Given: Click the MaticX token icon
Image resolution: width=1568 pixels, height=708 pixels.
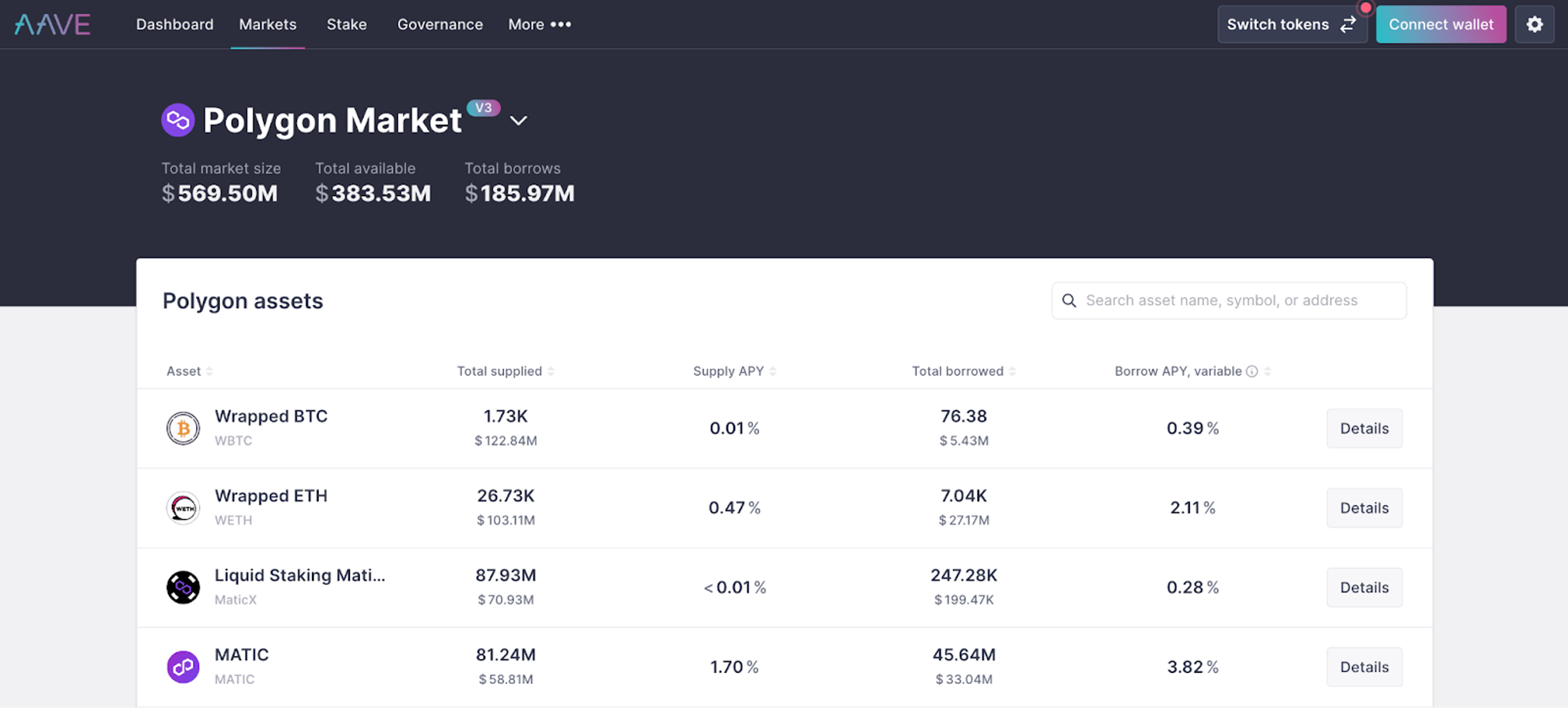Looking at the screenshot, I should (x=183, y=587).
